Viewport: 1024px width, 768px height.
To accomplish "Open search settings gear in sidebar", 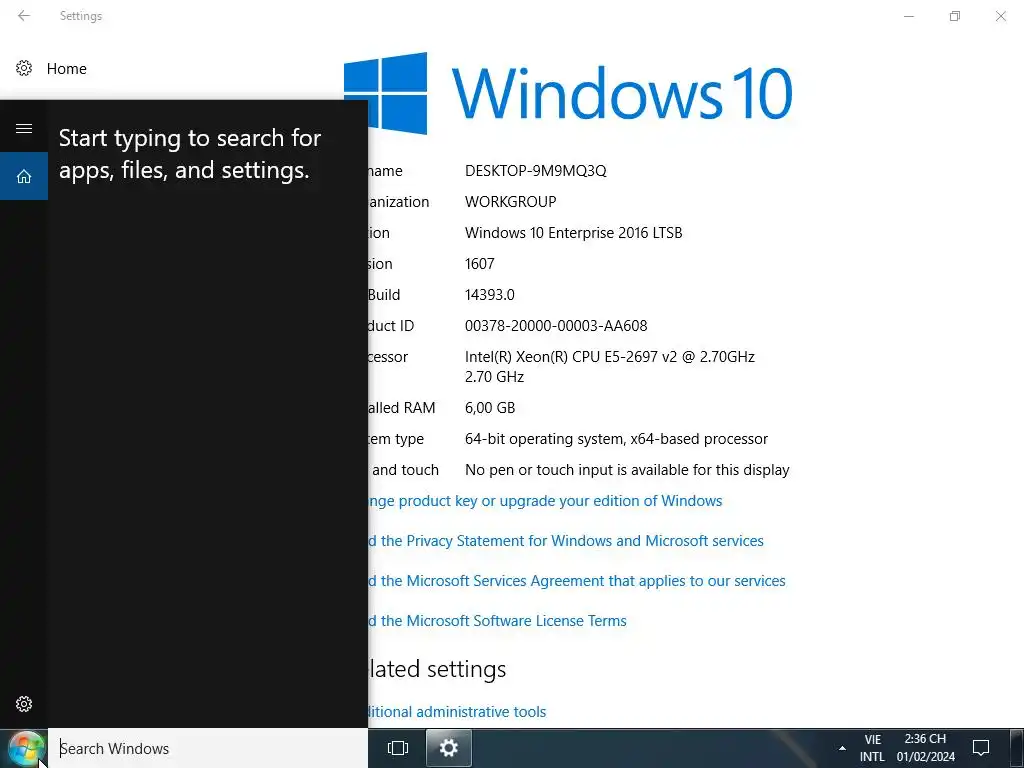I will point(24,704).
